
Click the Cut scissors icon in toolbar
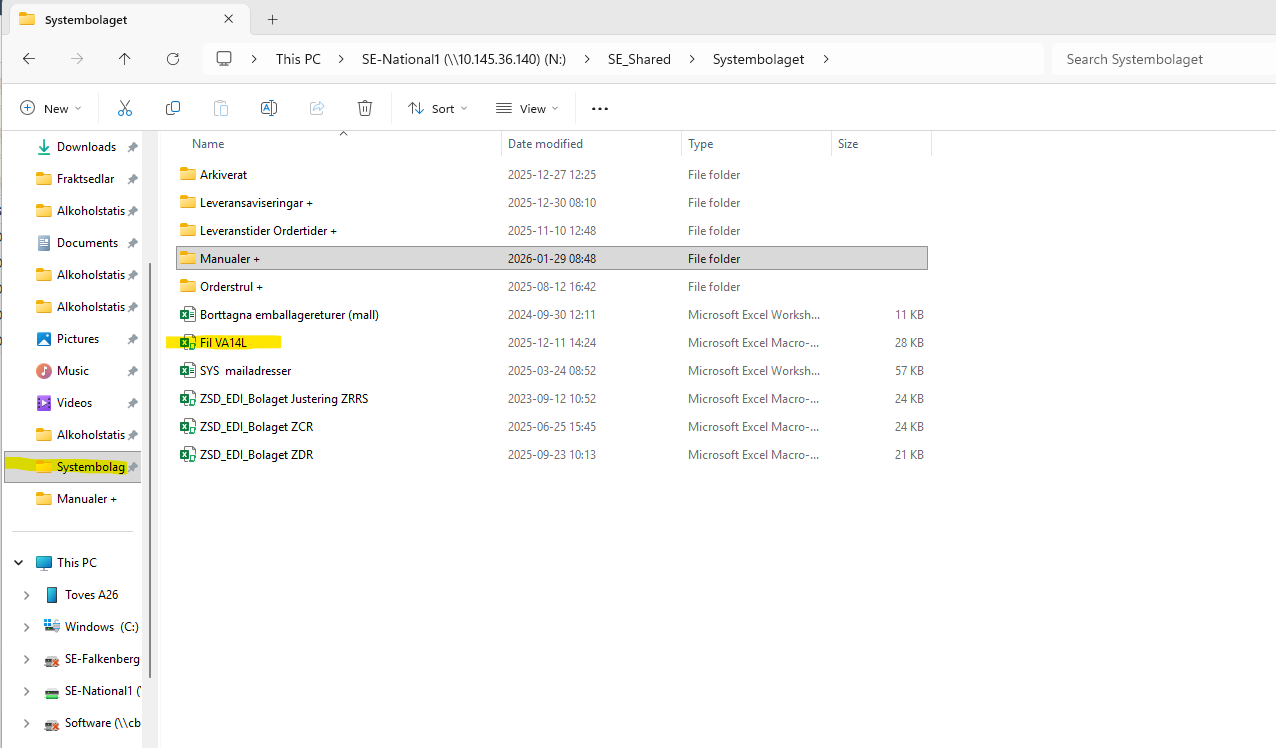pos(125,108)
